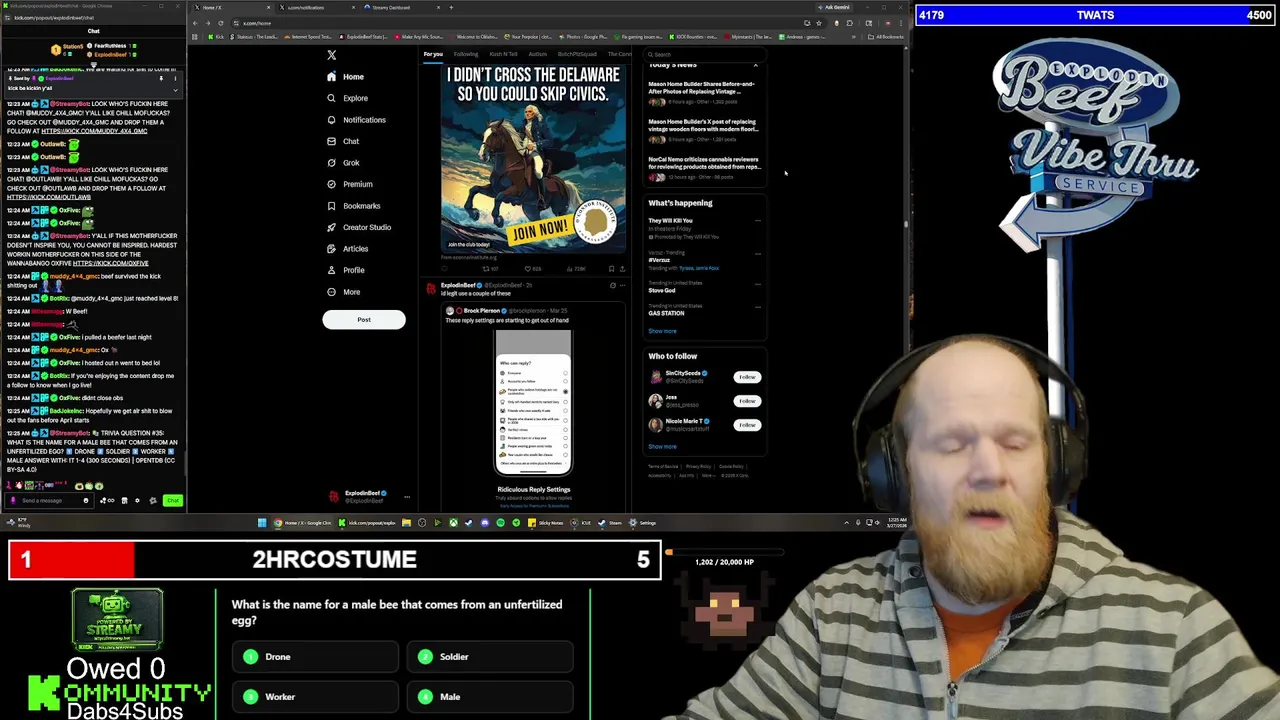
Task: Open Home from X sidebar
Action: pyautogui.click(x=344, y=77)
